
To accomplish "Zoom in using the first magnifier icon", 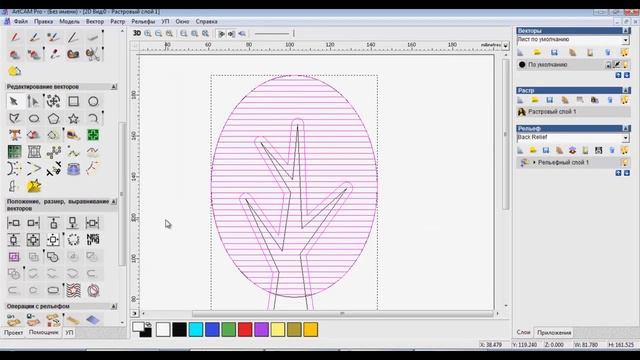I will [x=148, y=33].
